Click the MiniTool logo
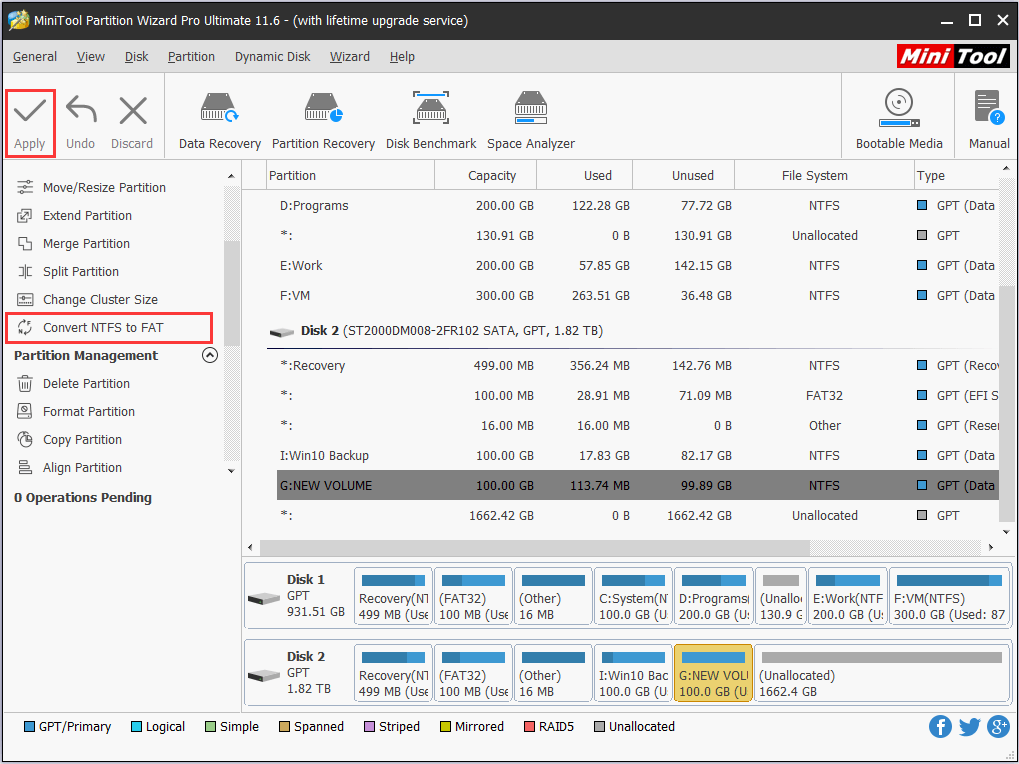This screenshot has height=764, width=1019. tap(953, 57)
